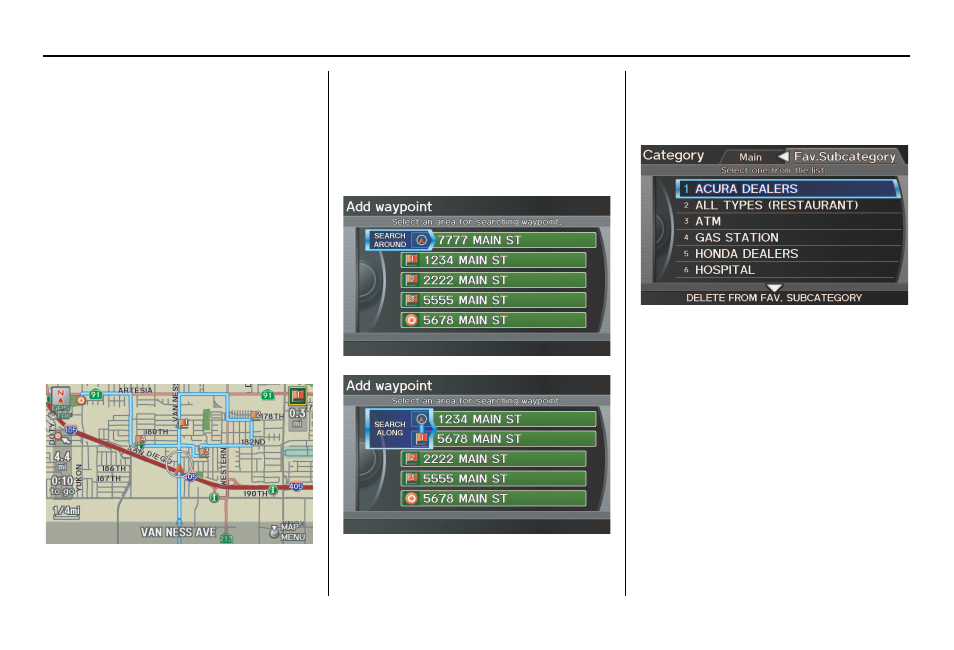
Task: Select SEARCH AROUND with 7777 MAIN ST
Action: coord(481,240)
